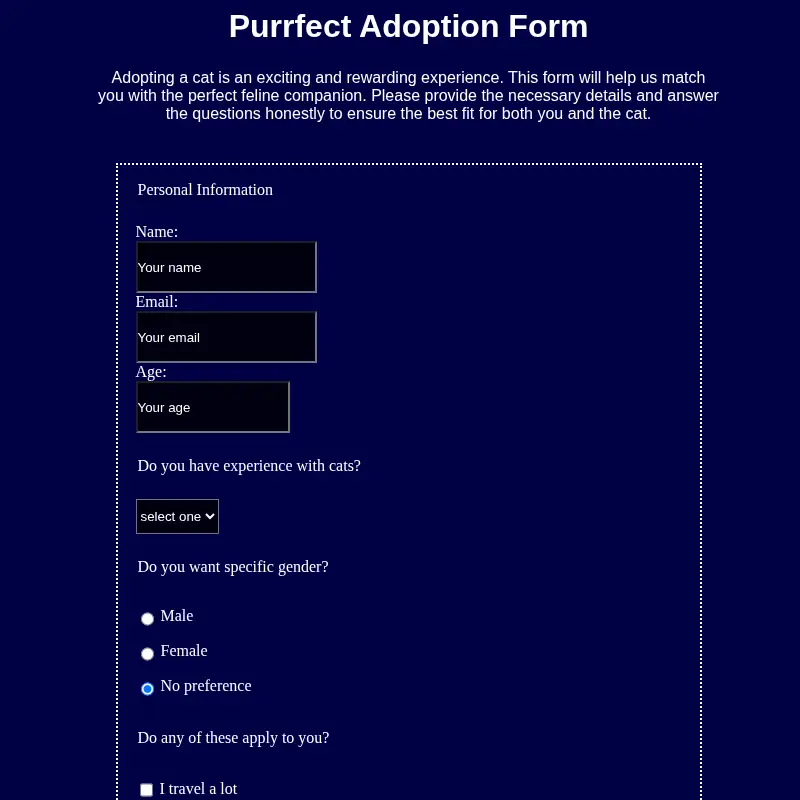800x800 pixels.
Task: Click the Personal Information section label
Action: 205,189
